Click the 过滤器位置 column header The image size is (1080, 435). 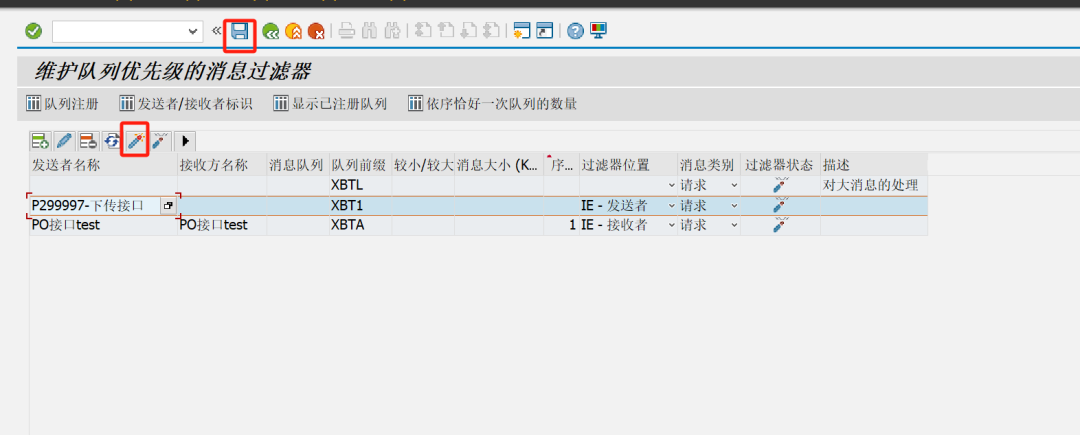[628, 165]
